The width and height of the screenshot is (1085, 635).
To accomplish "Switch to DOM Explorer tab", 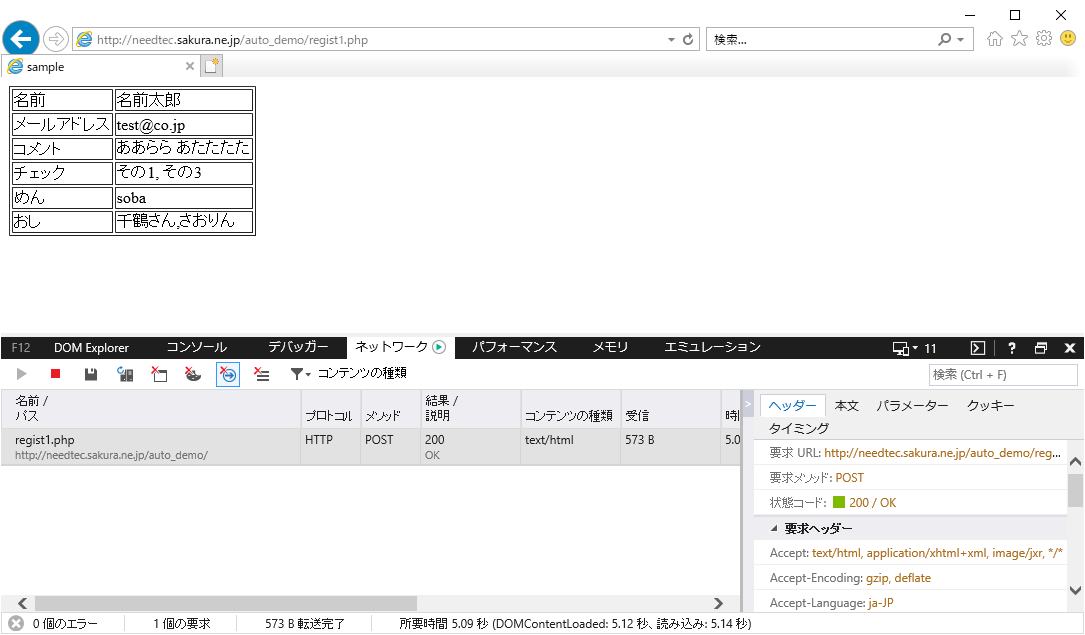I will click(91, 348).
